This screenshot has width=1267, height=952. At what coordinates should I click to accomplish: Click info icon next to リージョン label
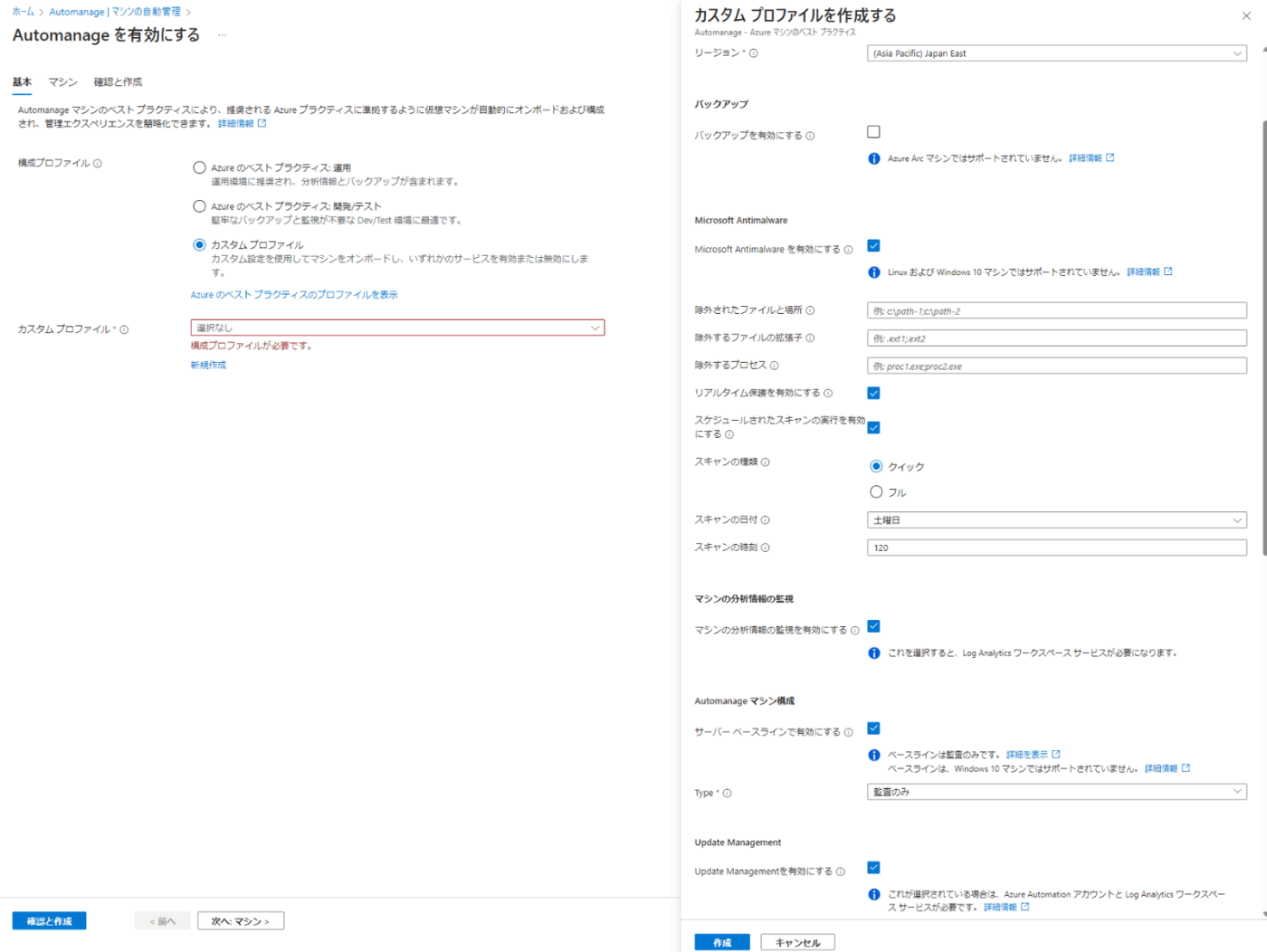point(754,53)
